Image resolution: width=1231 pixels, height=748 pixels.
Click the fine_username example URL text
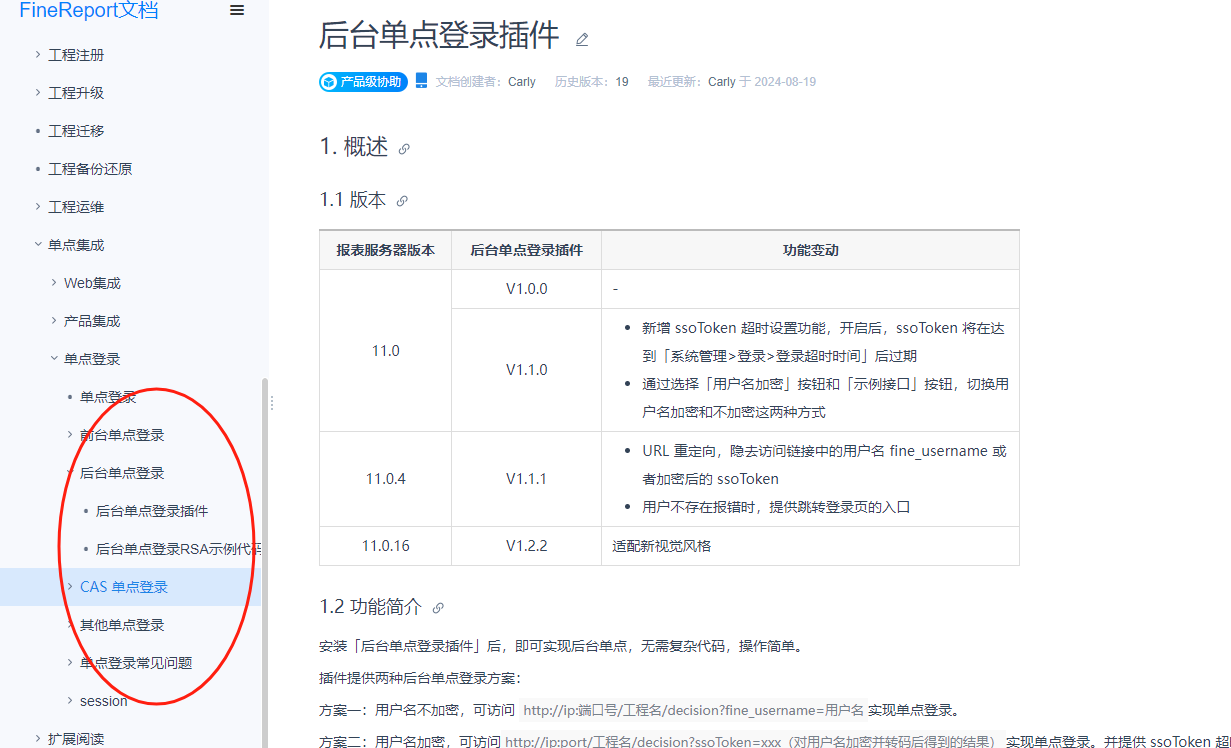coord(693,711)
